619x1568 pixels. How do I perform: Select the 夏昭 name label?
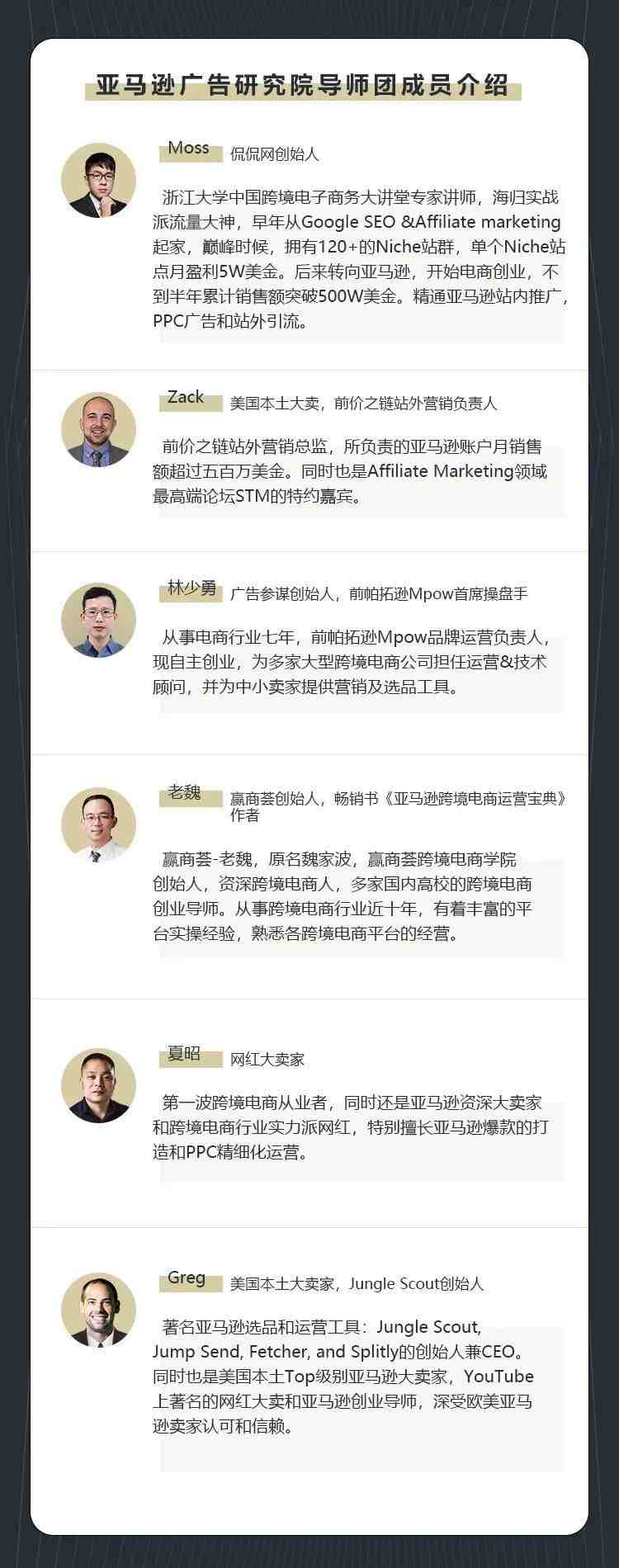[x=184, y=1053]
